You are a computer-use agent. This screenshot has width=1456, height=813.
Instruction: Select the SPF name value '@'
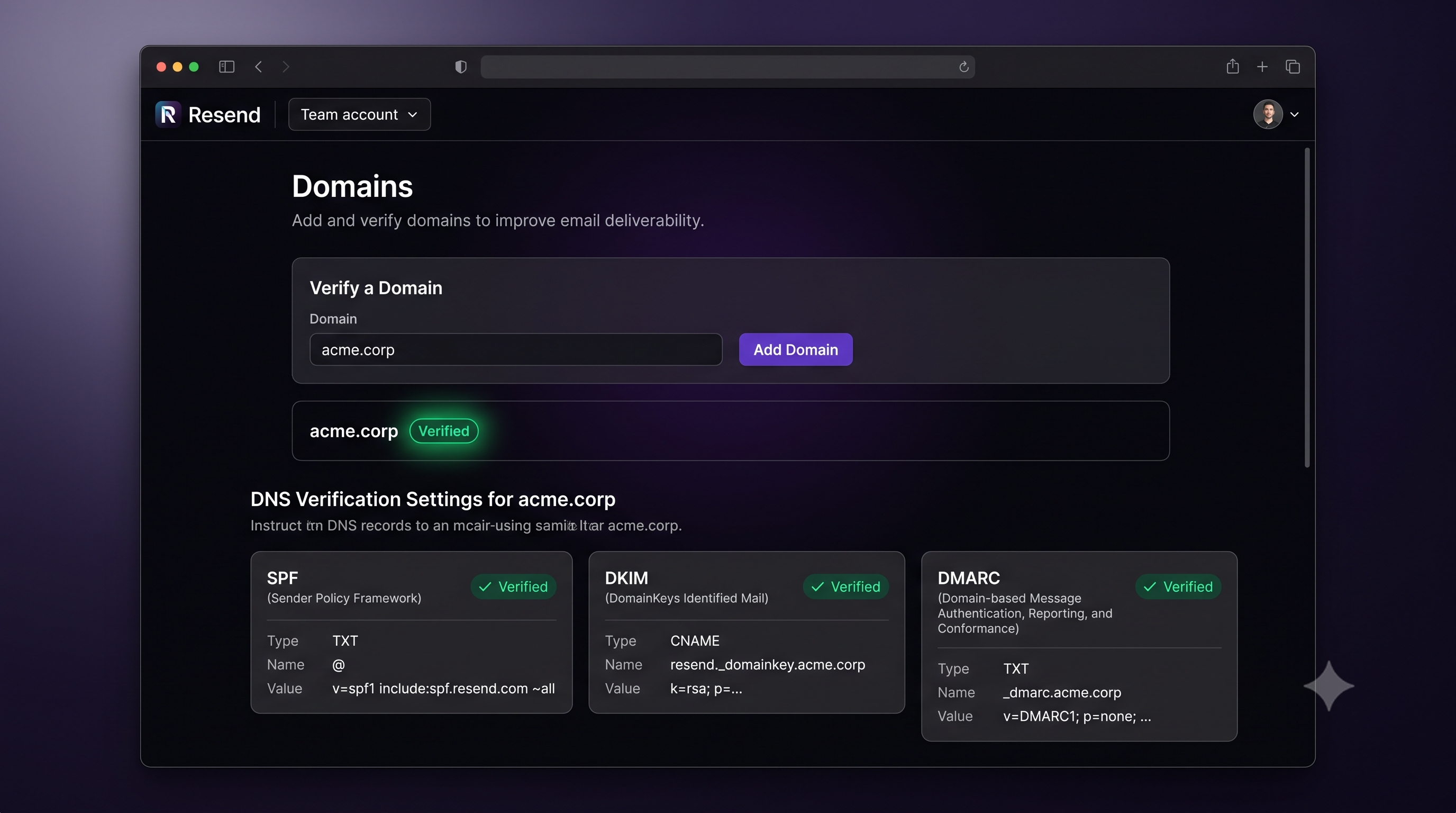(339, 664)
